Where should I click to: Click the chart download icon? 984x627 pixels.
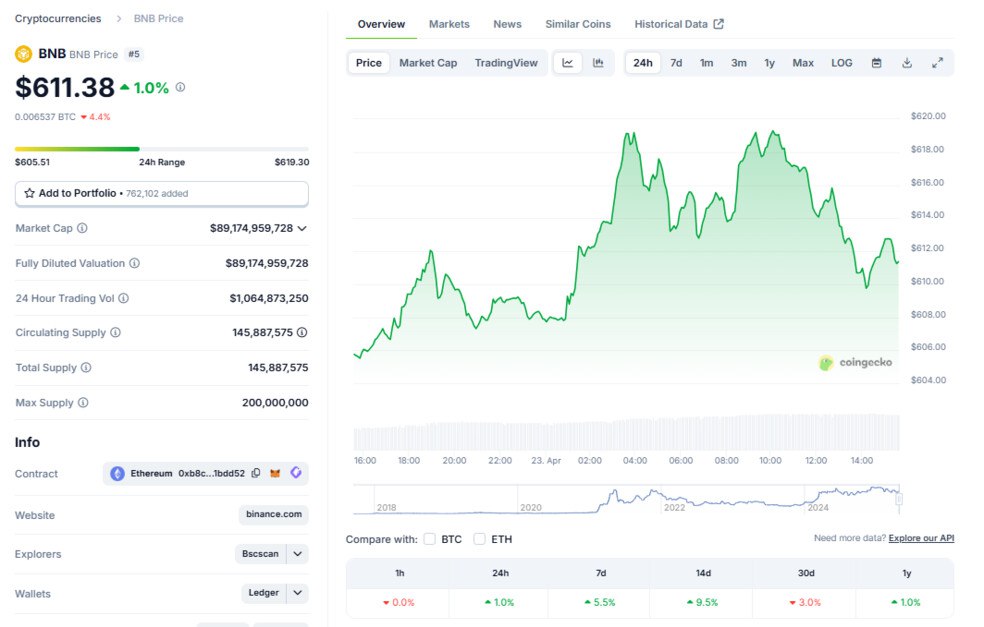pyautogui.click(x=907, y=63)
